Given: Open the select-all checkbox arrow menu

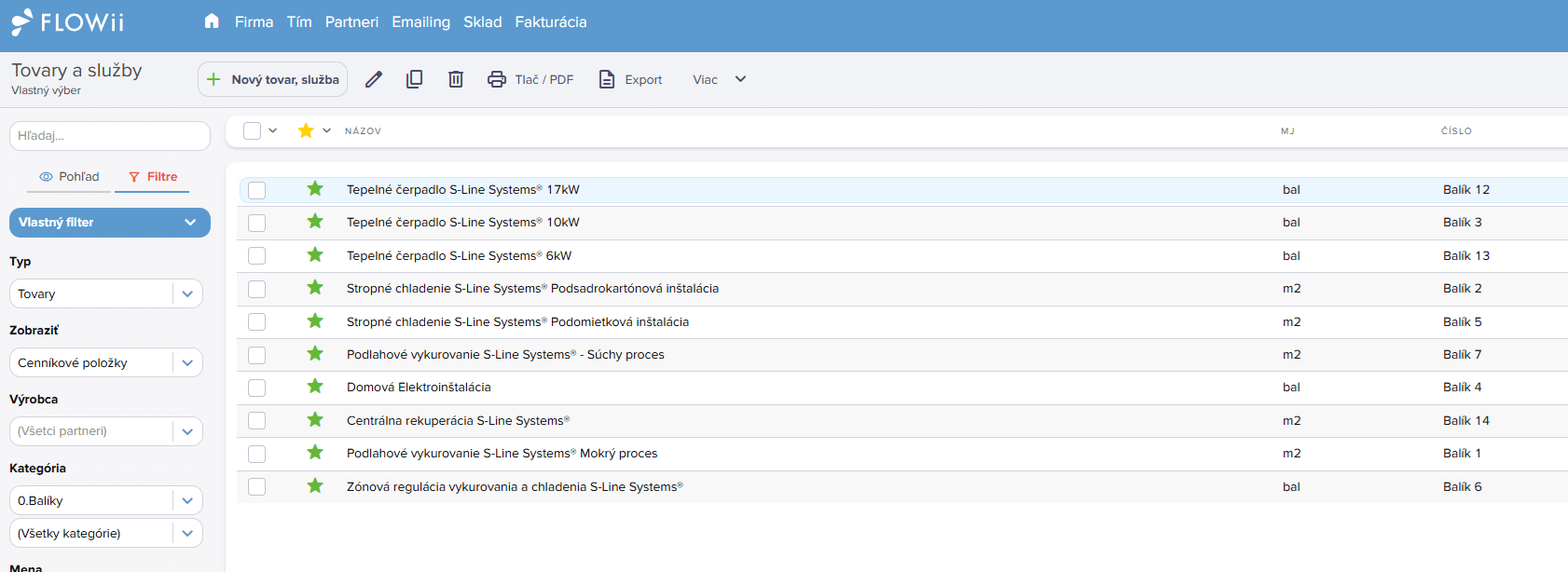Looking at the screenshot, I should click(273, 130).
